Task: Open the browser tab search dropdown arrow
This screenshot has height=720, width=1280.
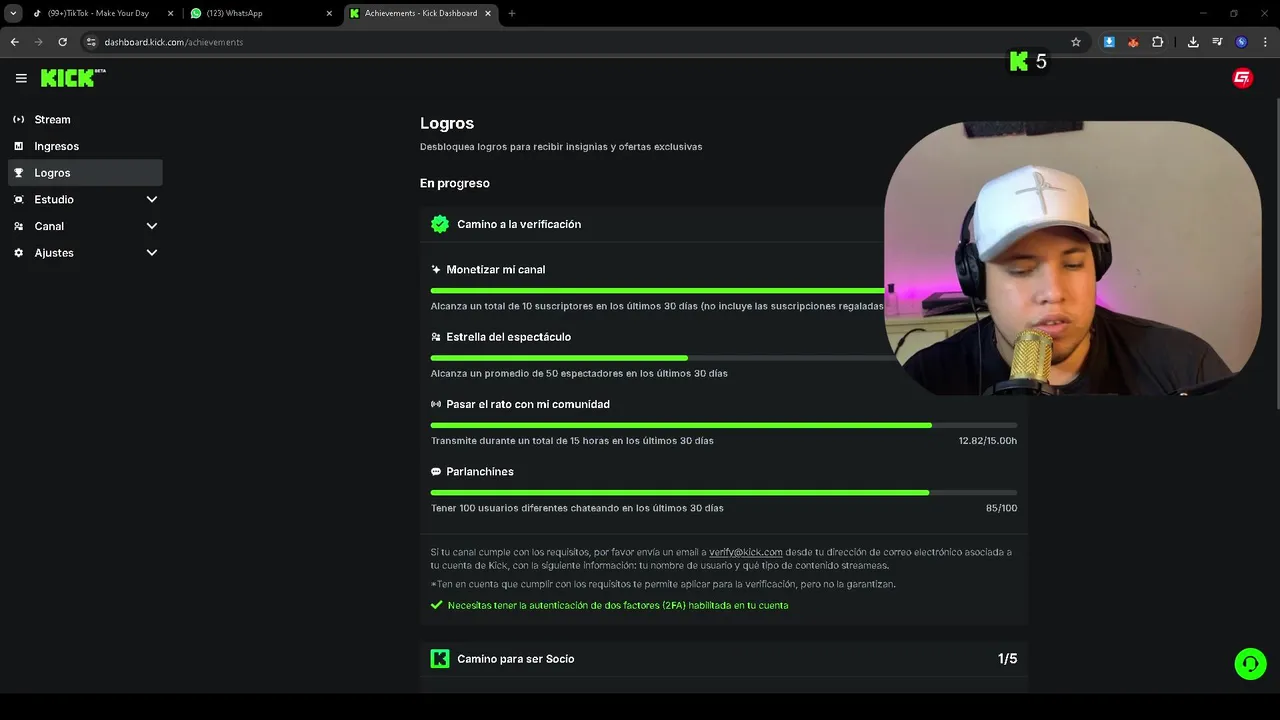Action: (13, 13)
